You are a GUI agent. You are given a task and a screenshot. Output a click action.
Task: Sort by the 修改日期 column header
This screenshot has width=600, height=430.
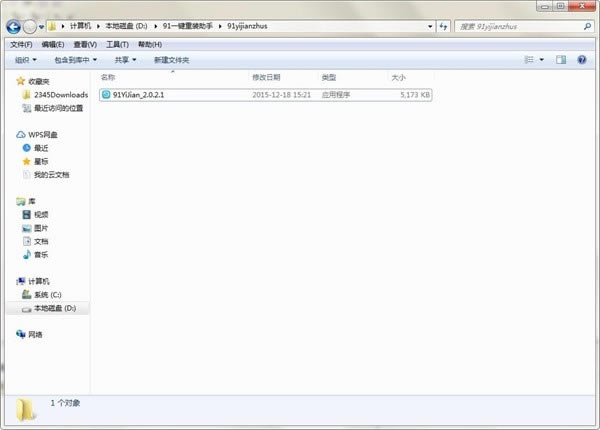click(x=266, y=77)
